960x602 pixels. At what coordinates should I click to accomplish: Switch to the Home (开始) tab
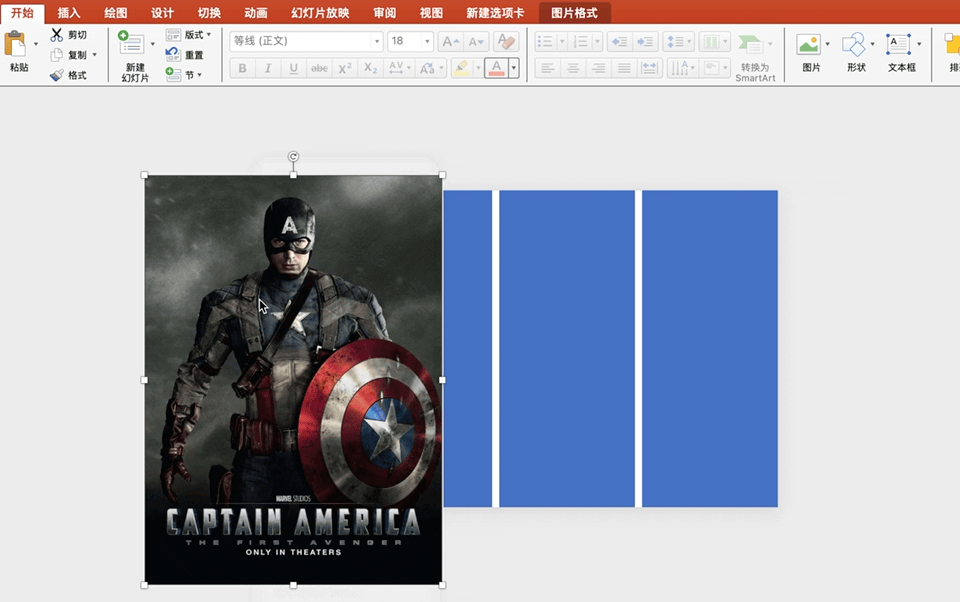coord(22,13)
